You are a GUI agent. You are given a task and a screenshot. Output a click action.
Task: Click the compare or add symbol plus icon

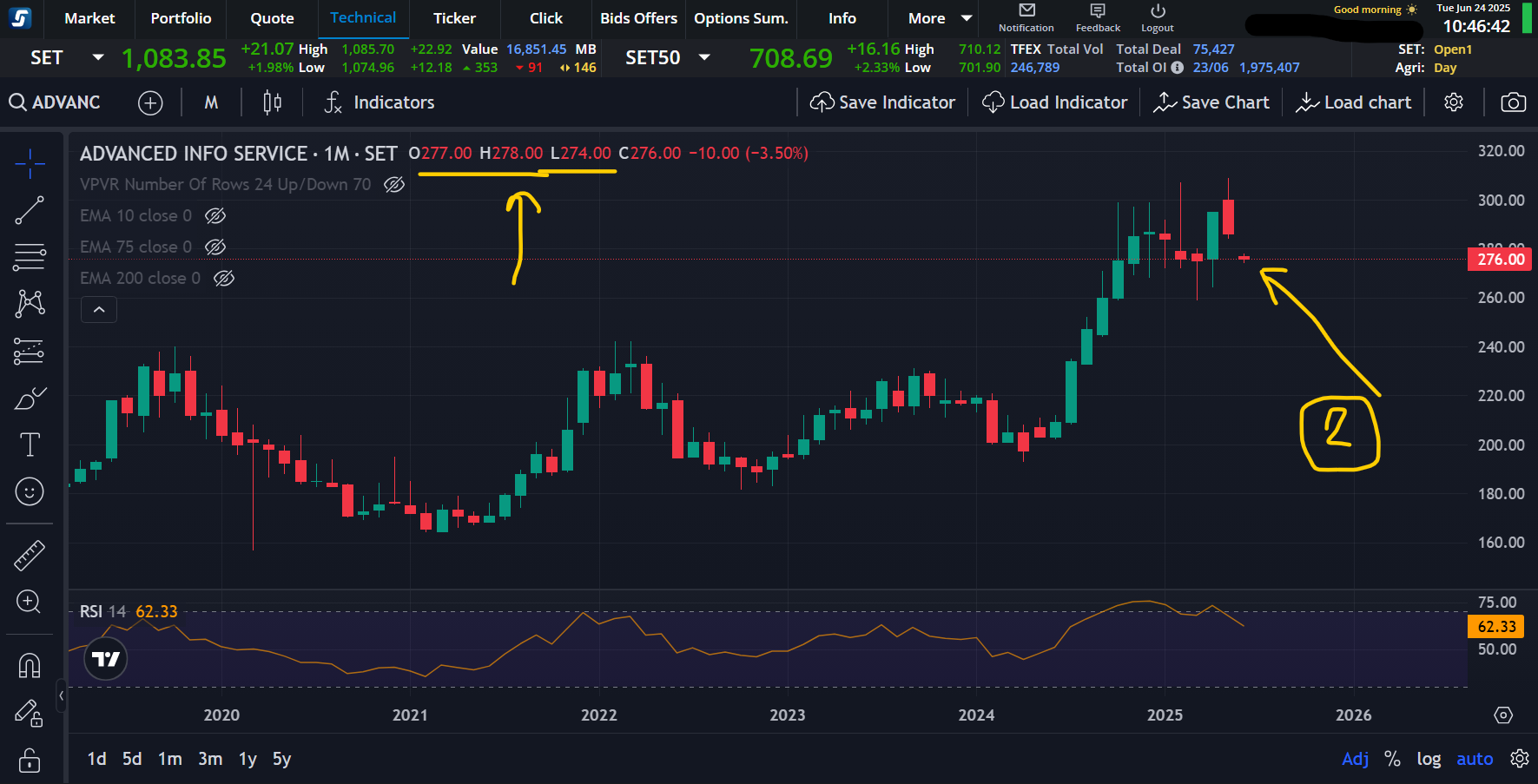[150, 102]
